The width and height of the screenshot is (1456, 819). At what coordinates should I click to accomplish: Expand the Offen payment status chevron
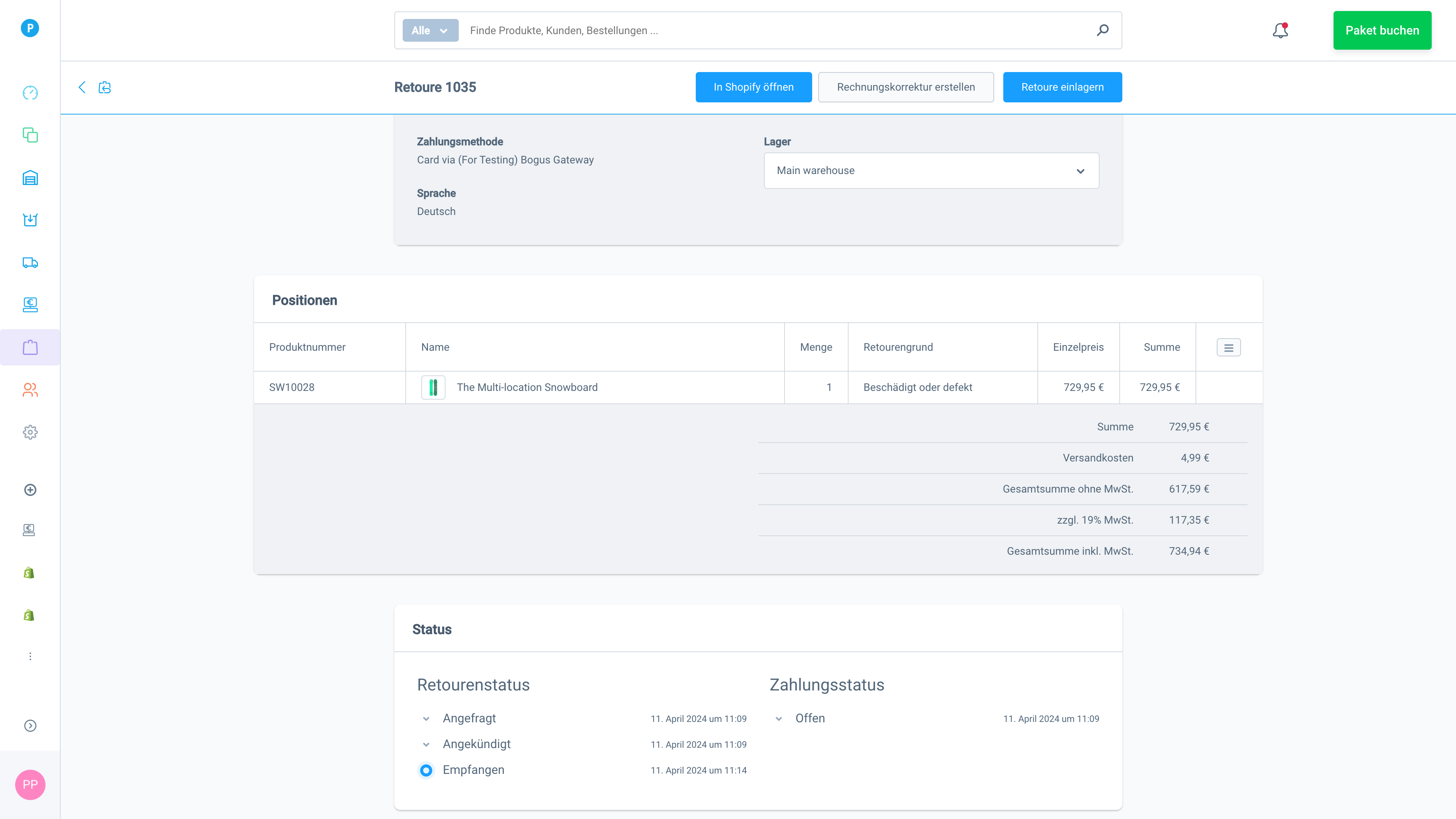tap(778, 719)
